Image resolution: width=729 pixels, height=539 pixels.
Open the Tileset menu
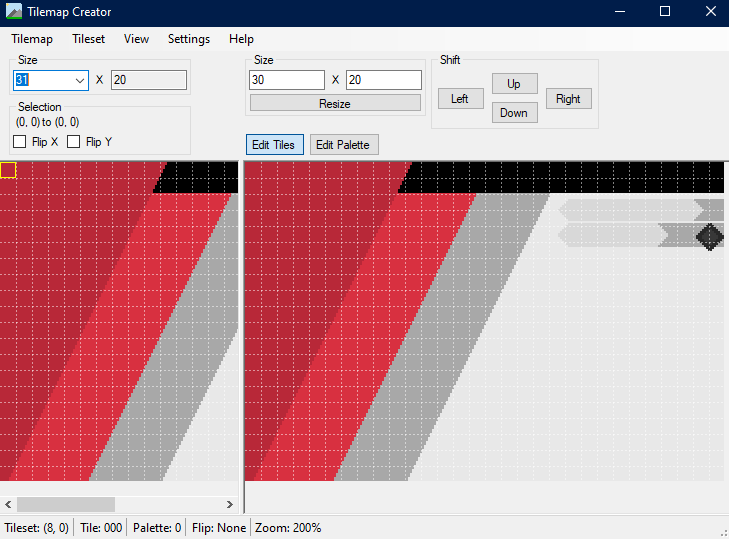coord(88,39)
